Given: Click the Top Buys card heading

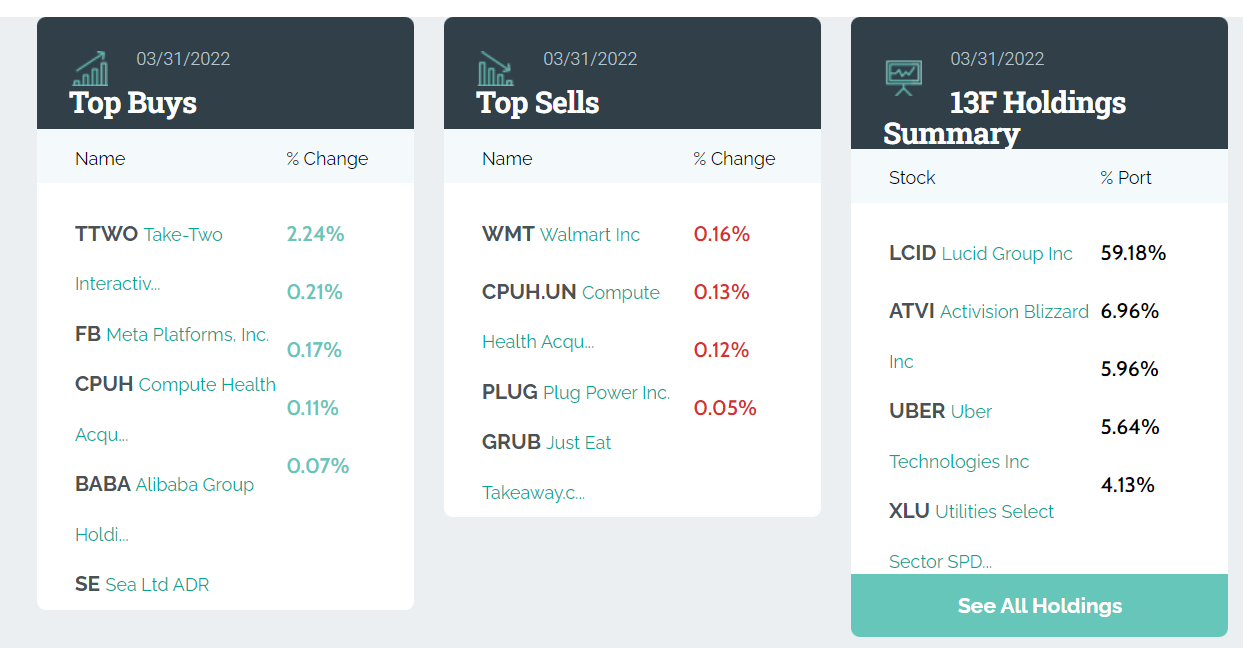Looking at the screenshot, I should point(133,103).
